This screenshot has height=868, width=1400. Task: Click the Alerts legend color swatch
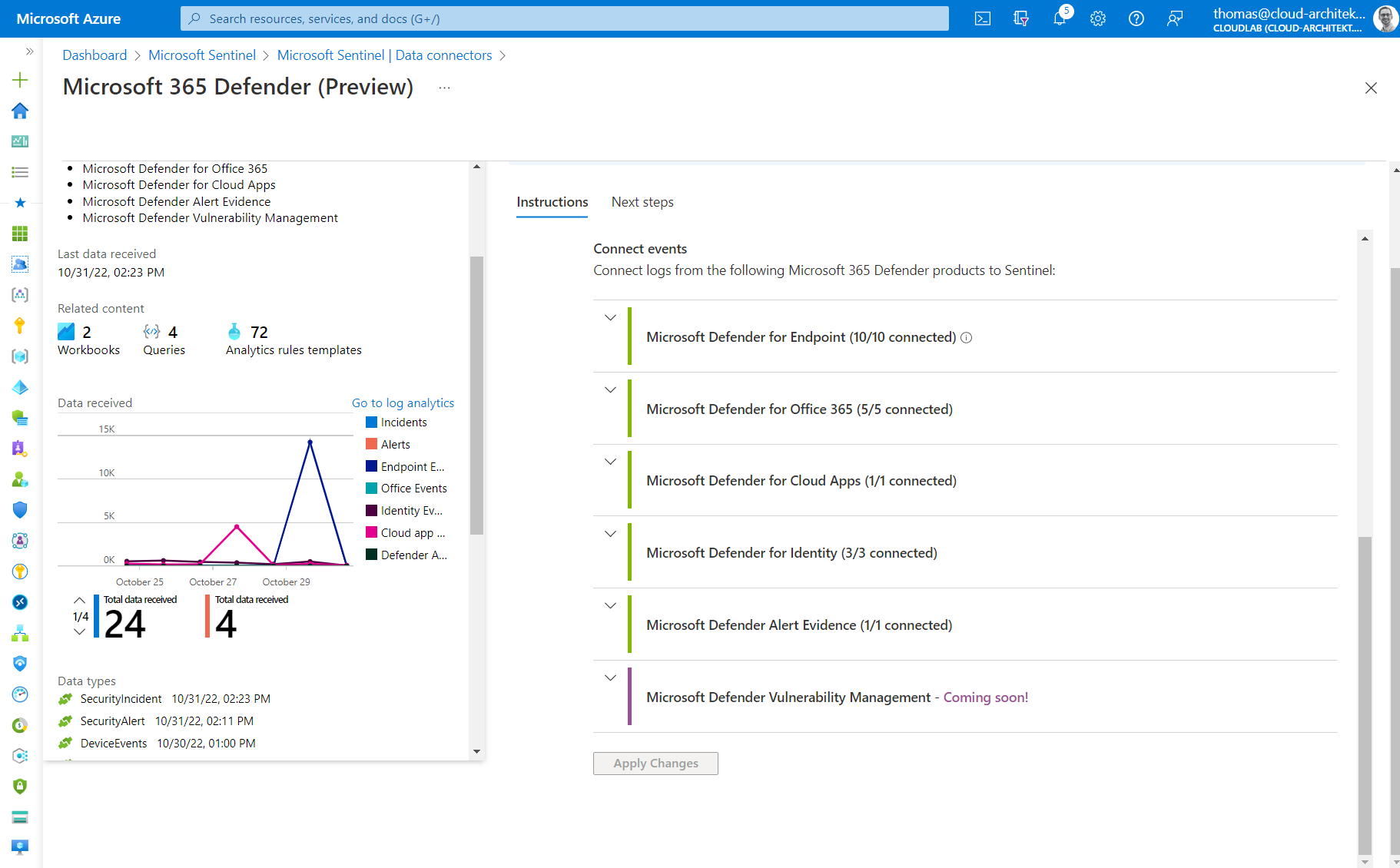tap(372, 444)
